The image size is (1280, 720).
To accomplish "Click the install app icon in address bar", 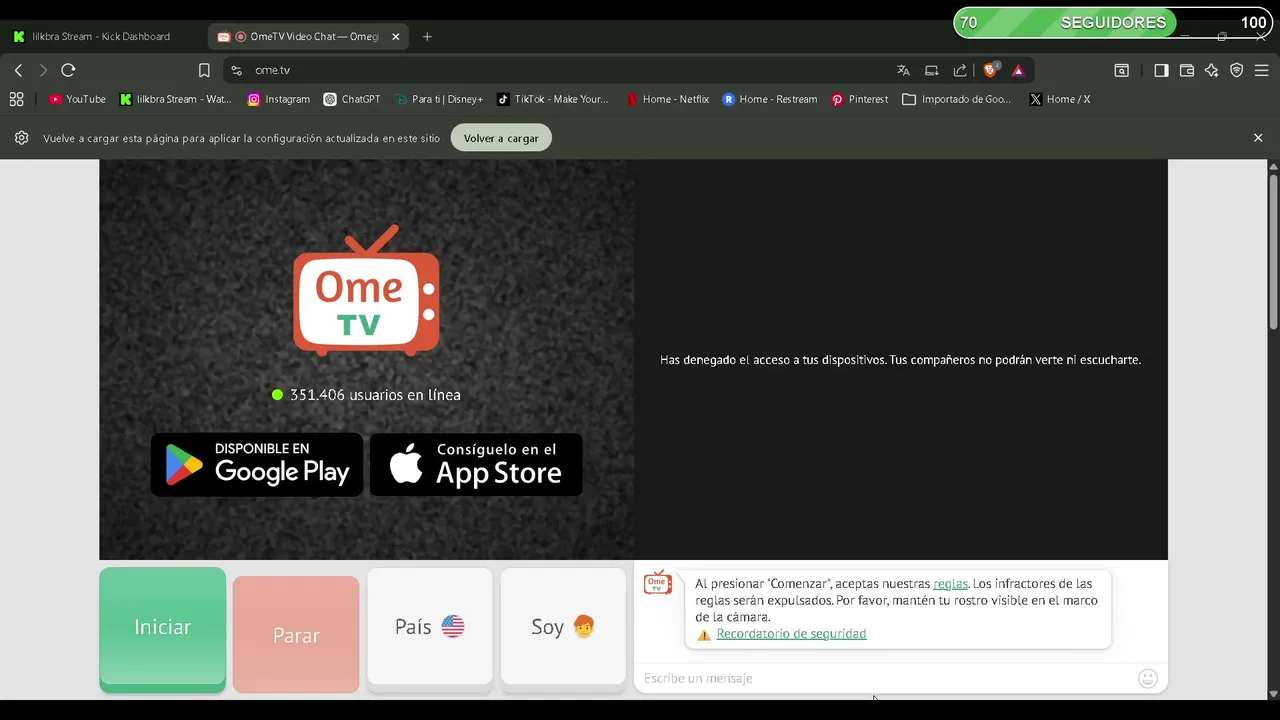I will click(x=931, y=70).
